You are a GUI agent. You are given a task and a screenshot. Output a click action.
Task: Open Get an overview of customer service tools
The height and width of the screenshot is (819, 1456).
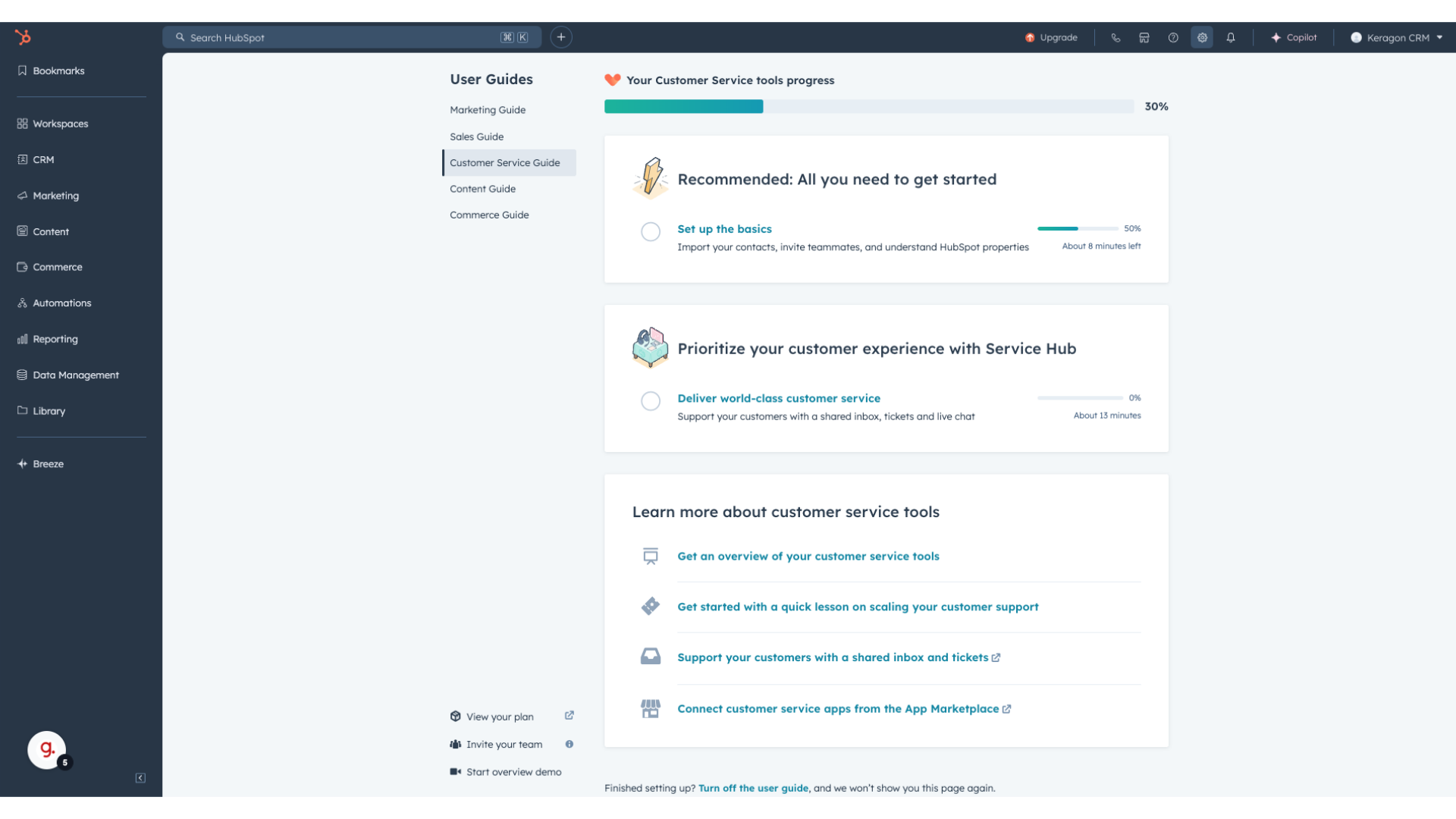coord(808,556)
